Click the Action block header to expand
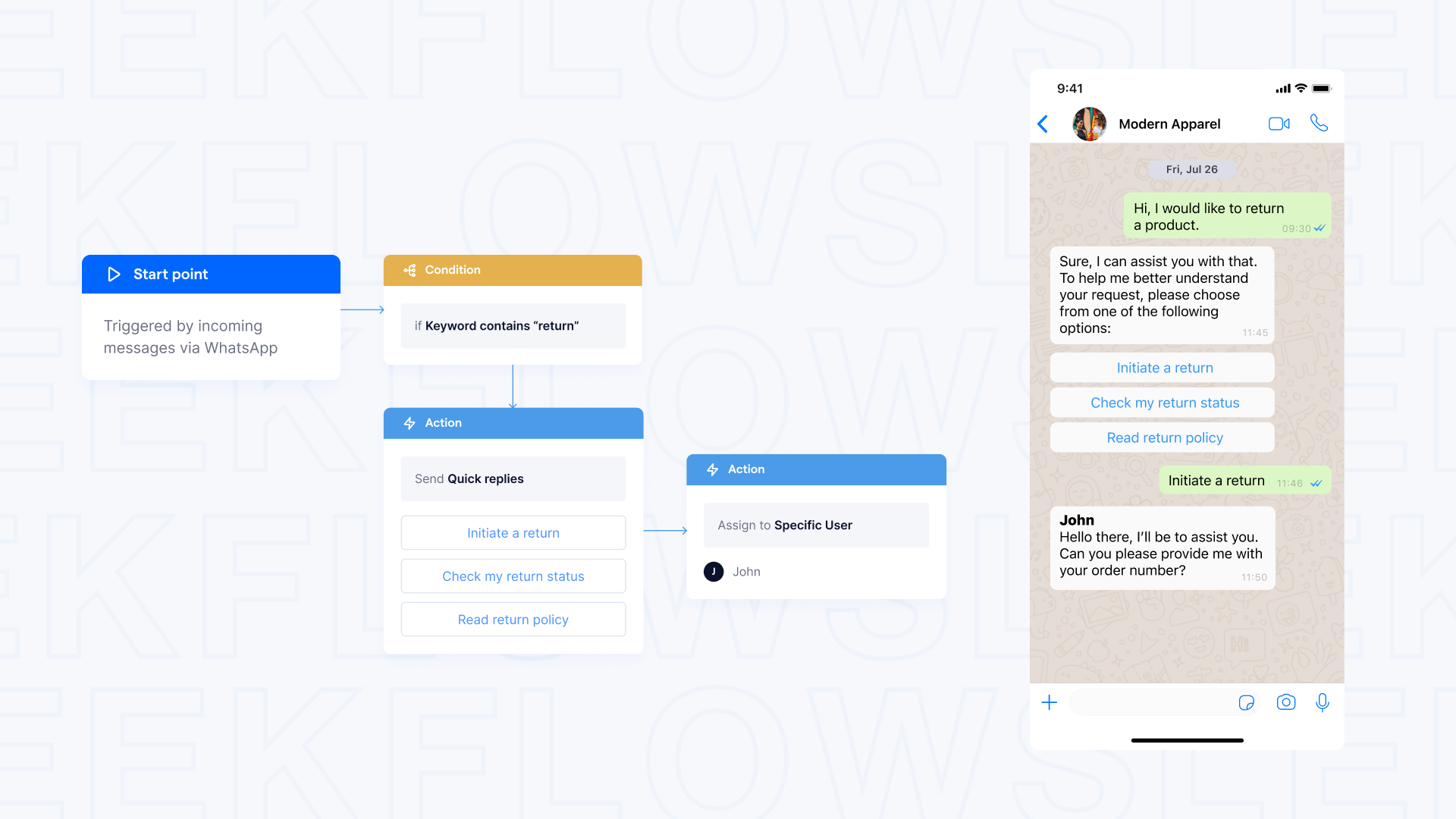 [513, 422]
